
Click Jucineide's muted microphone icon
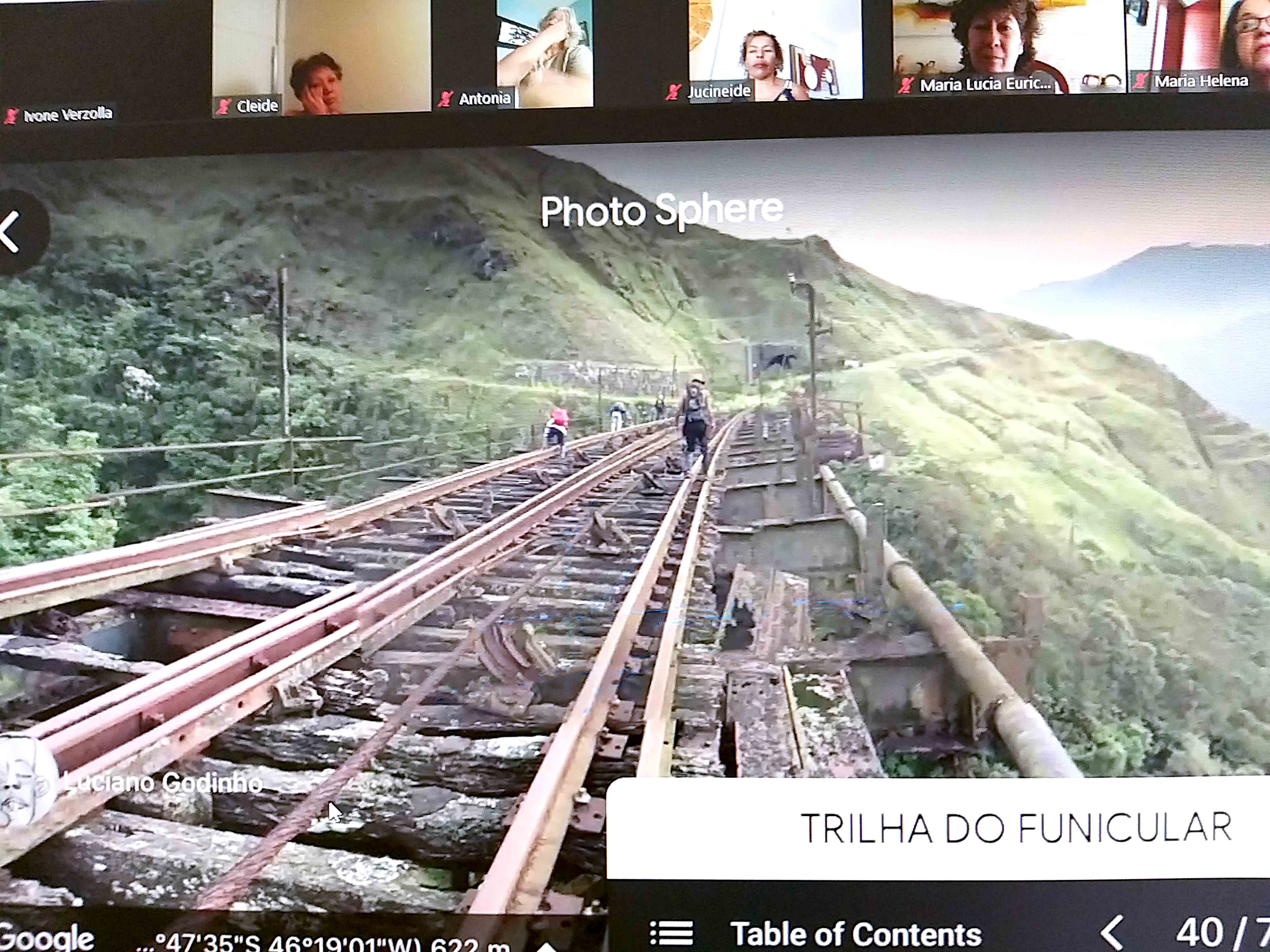click(x=674, y=92)
